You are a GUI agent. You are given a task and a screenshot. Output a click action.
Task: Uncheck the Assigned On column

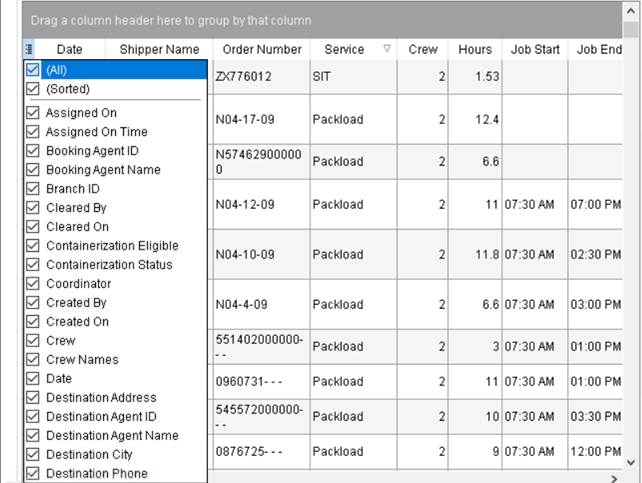[33, 113]
